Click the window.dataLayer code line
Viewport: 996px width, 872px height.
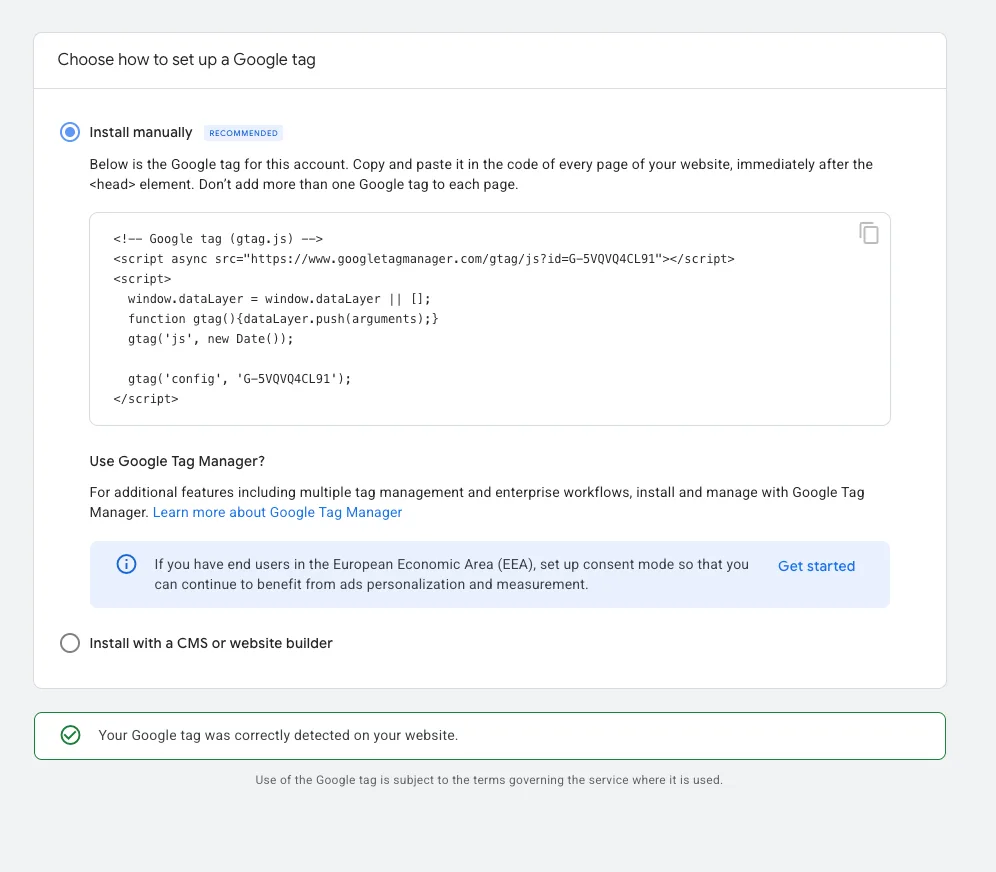pyautogui.click(x=279, y=298)
